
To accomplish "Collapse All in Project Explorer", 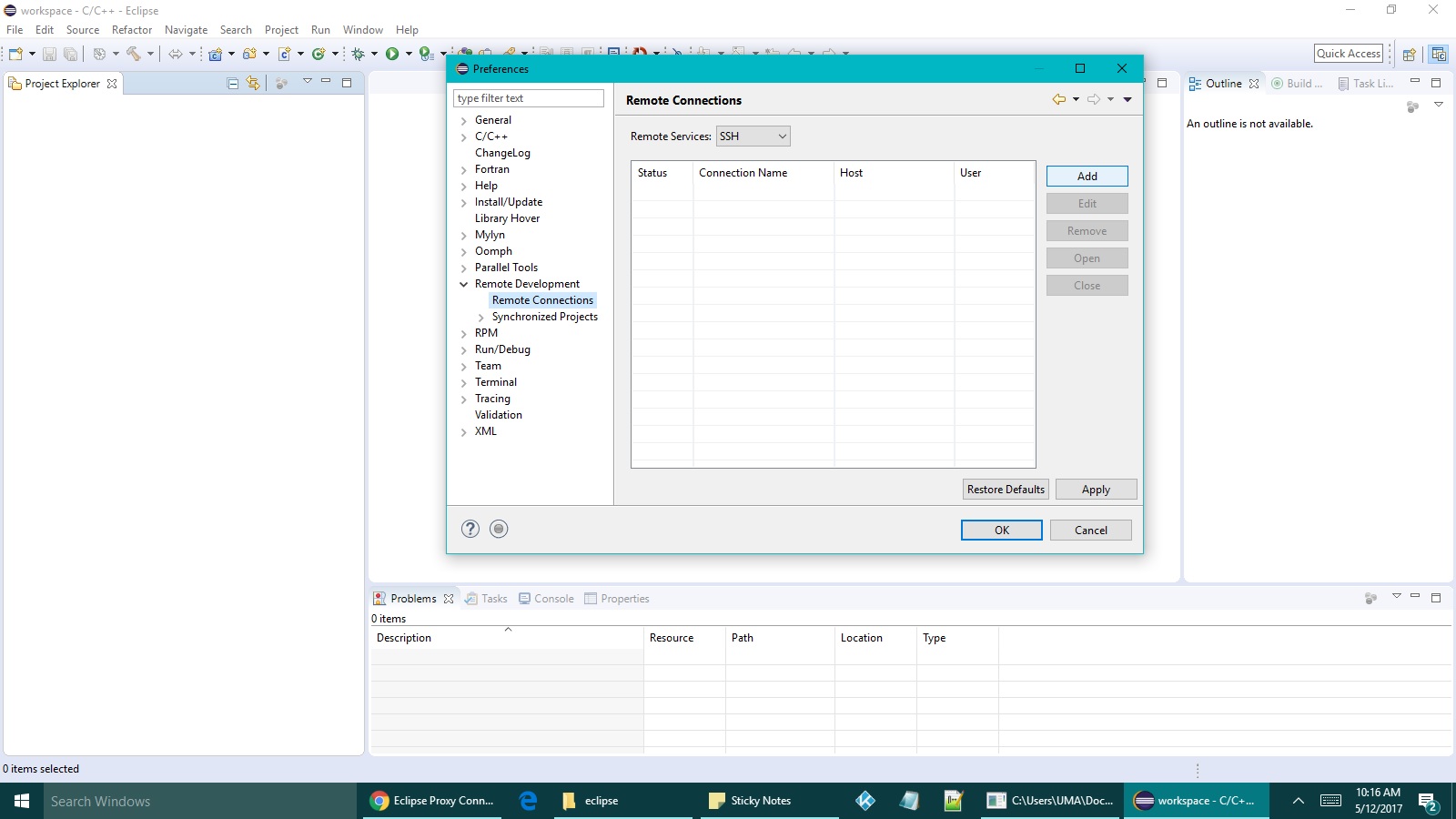I will coord(230,83).
